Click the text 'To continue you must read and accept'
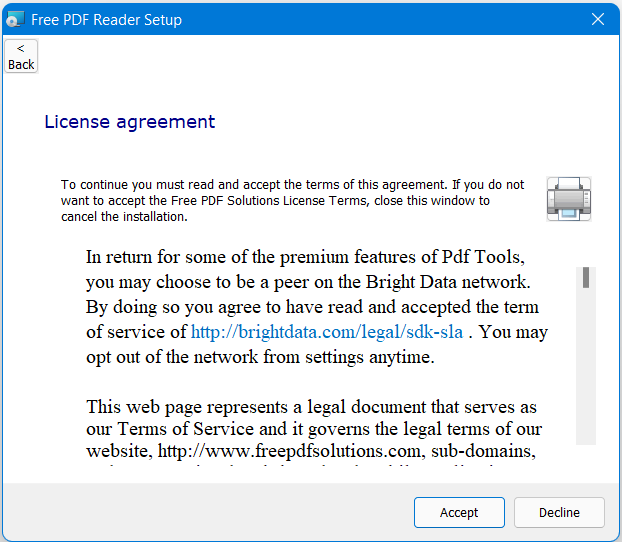 click(170, 185)
